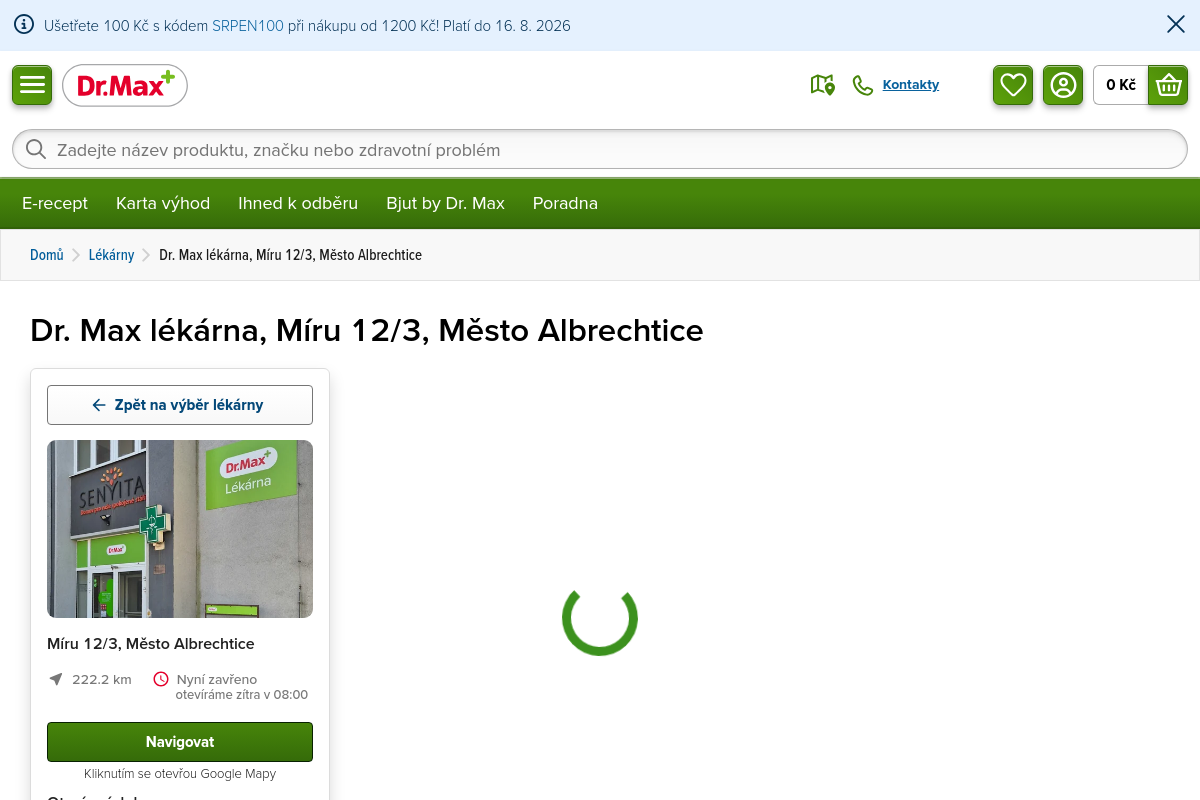The width and height of the screenshot is (1200, 800).
Task: Open favorites heart icon
Action: tap(1013, 85)
